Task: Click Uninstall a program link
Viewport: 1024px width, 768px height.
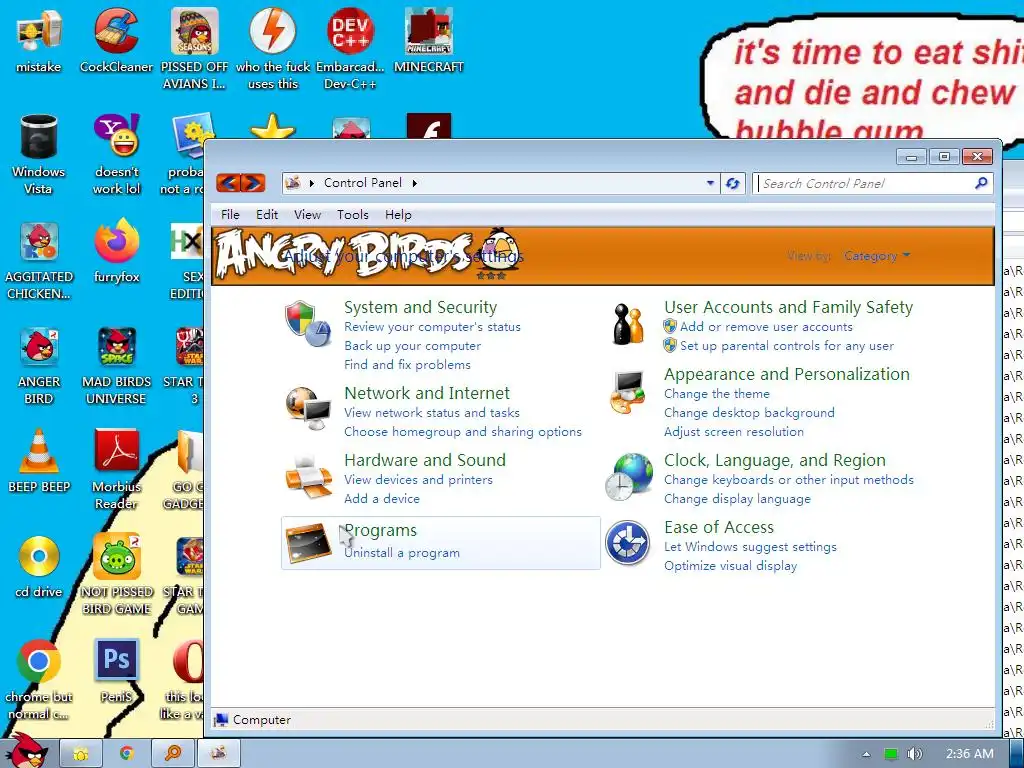Action: [402, 553]
